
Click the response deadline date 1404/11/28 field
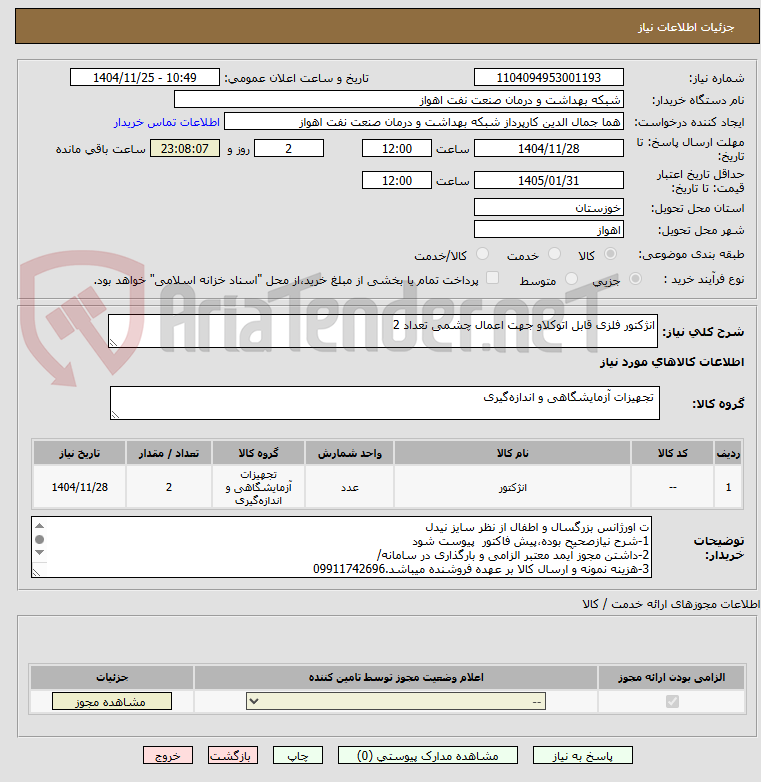click(x=549, y=149)
